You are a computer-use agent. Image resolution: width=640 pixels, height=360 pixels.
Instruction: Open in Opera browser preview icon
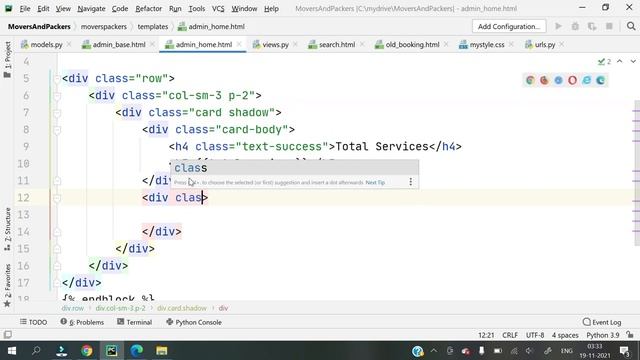click(572, 80)
